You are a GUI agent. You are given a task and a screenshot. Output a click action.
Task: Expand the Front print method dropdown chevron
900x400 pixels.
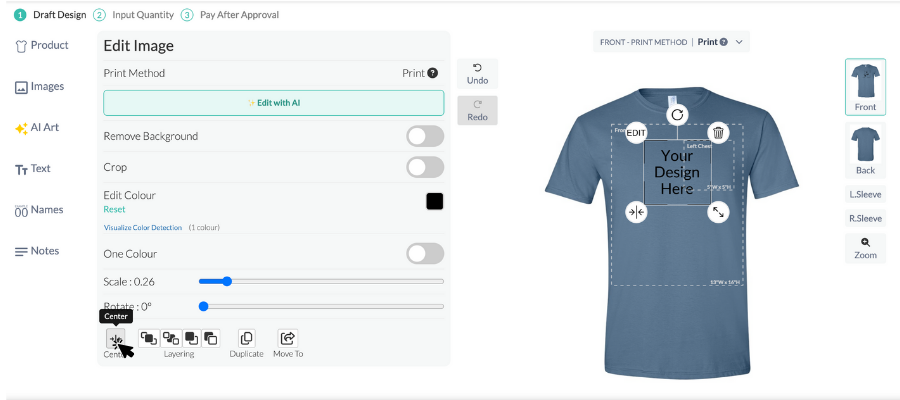(739, 42)
